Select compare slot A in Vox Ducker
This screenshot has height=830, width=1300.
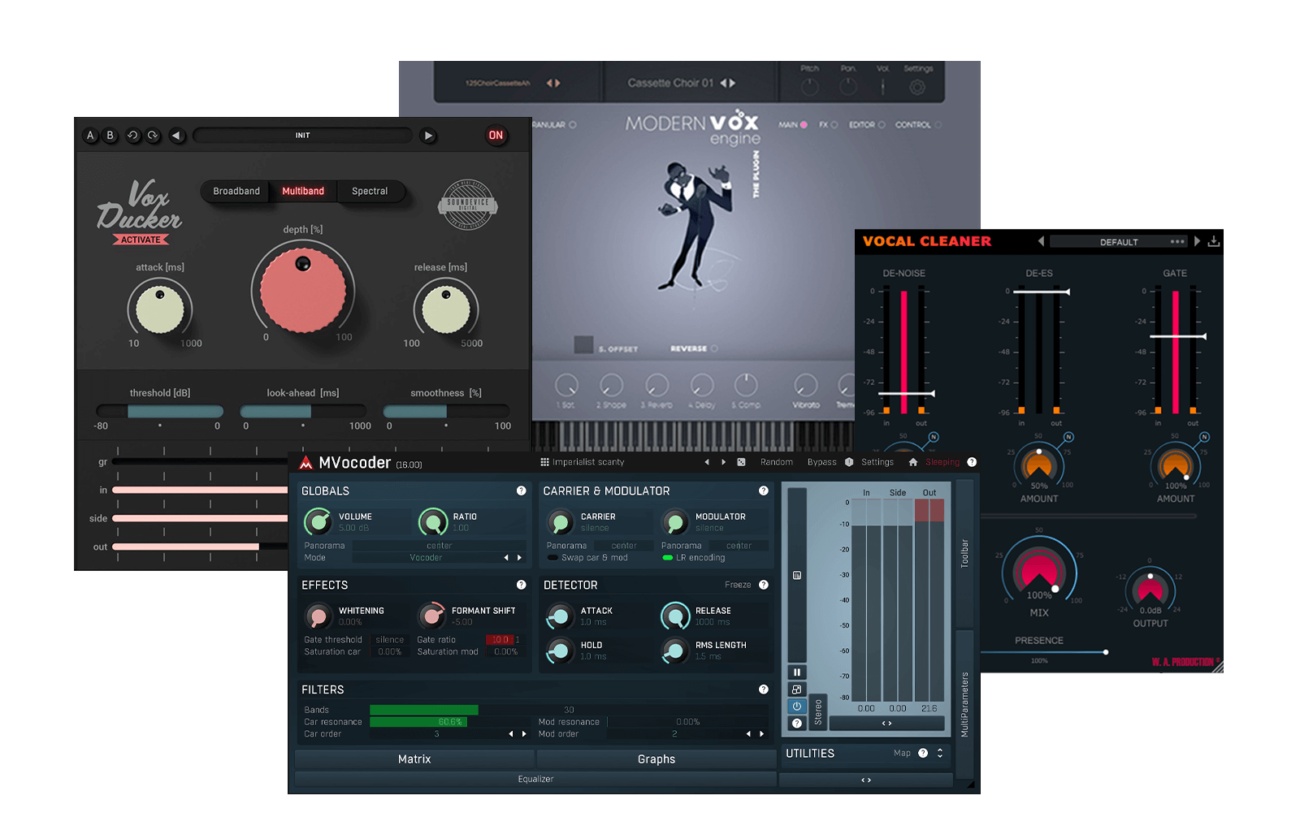(x=91, y=136)
